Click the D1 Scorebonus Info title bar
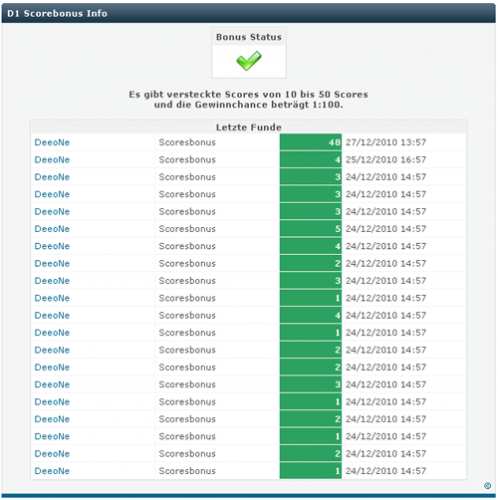The height and width of the screenshot is (500, 498). pyautogui.click(x=249, y=13)
